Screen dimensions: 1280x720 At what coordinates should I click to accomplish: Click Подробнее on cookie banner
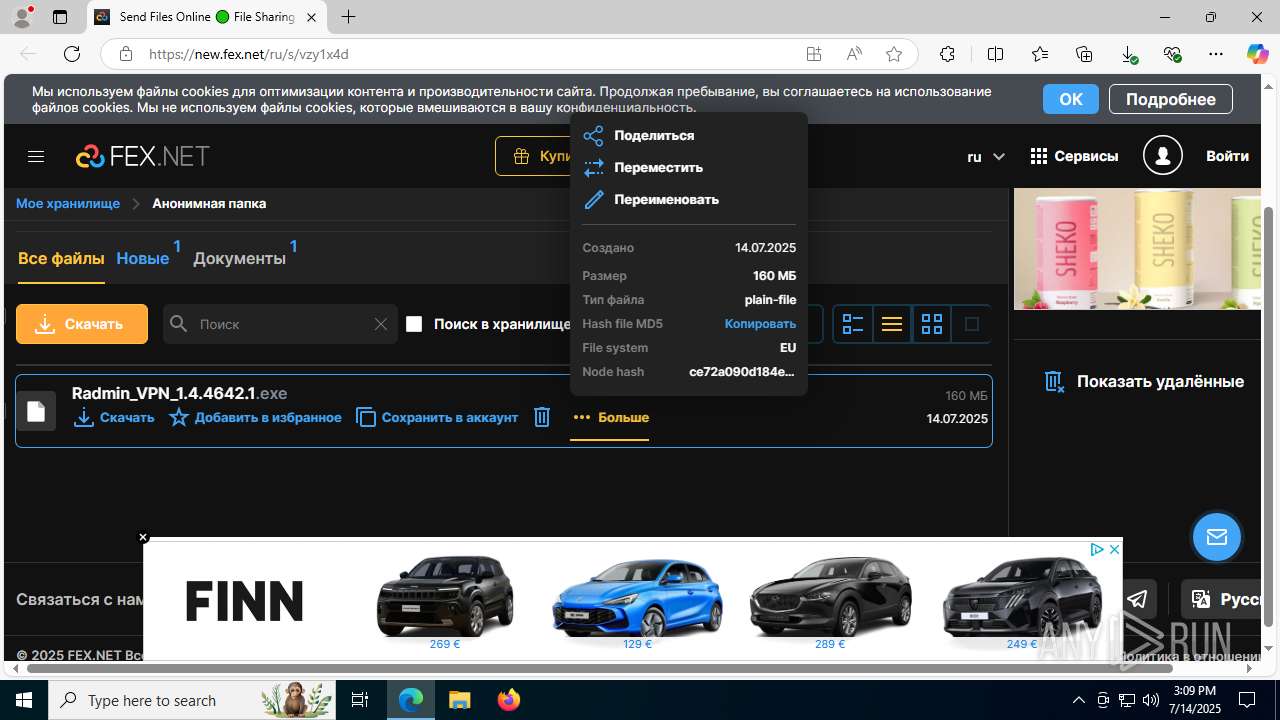[x=1170, y=99]
